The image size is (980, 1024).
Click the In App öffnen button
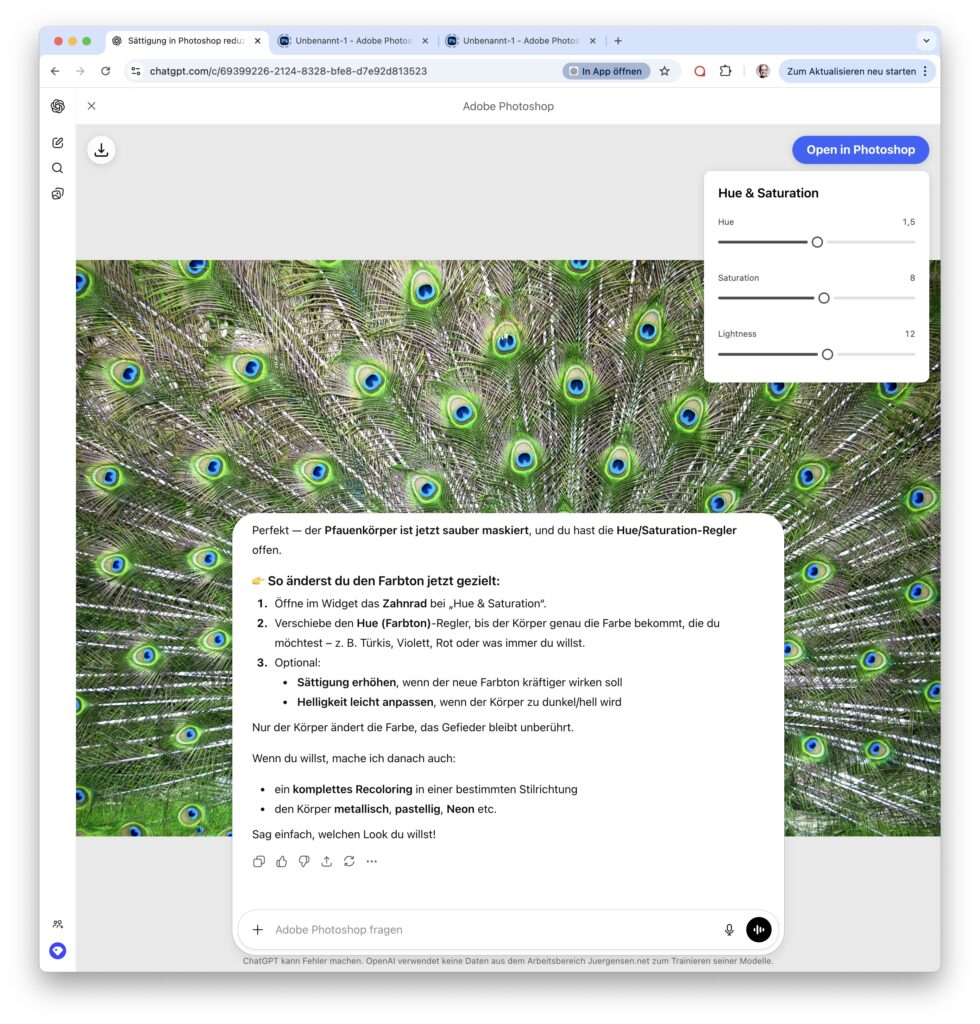606,71
